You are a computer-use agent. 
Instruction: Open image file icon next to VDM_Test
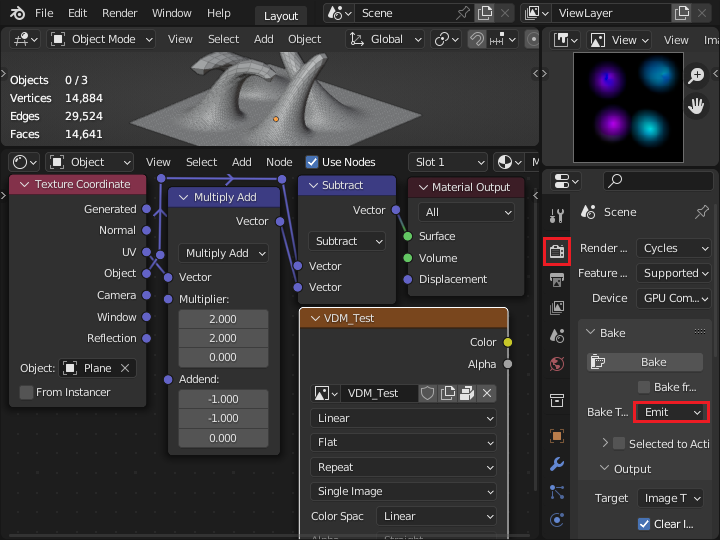[467, 393]
